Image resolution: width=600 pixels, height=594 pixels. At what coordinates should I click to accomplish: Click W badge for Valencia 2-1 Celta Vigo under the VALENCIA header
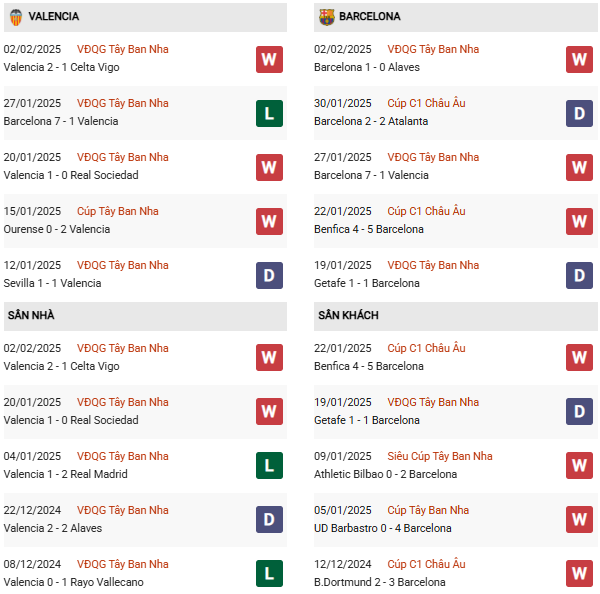coord(269,59)
